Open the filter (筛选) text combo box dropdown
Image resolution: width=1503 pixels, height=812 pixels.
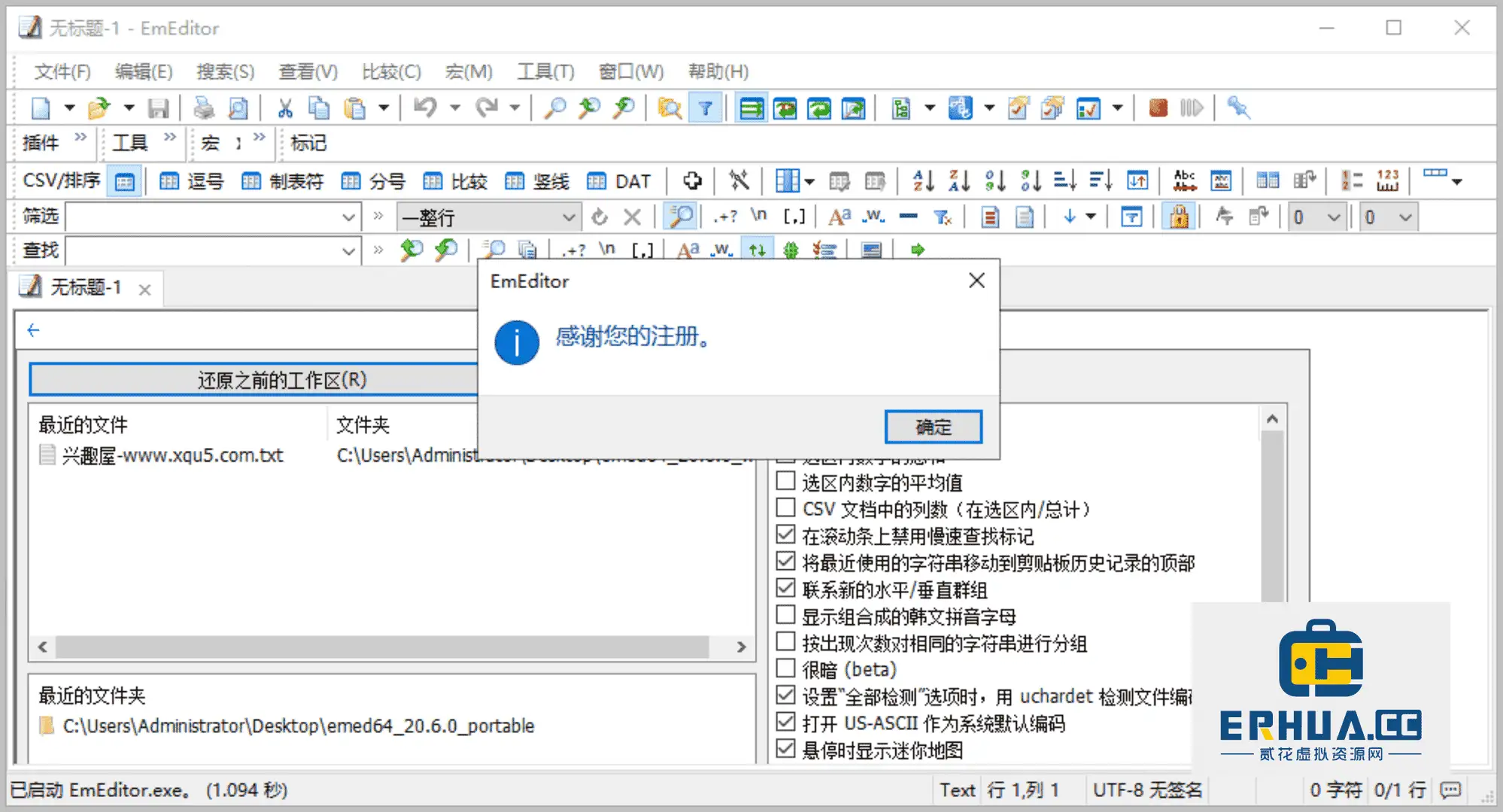point(348,218)
